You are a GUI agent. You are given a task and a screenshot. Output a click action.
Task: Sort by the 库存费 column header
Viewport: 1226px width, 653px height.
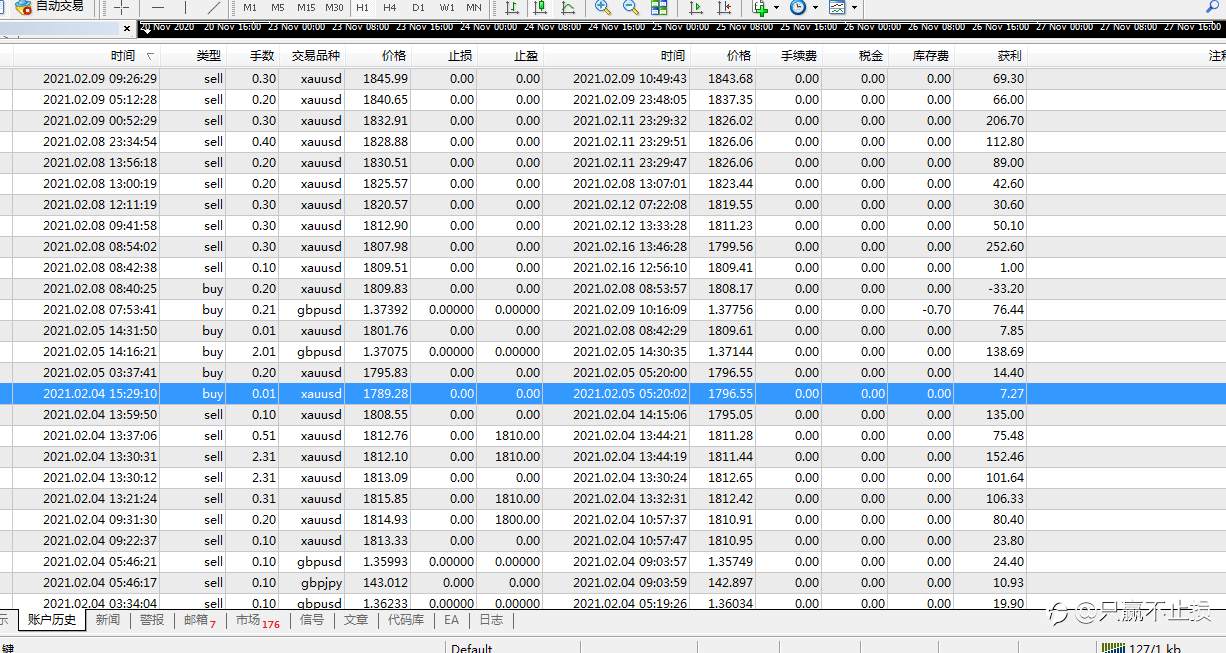point(931,56)
